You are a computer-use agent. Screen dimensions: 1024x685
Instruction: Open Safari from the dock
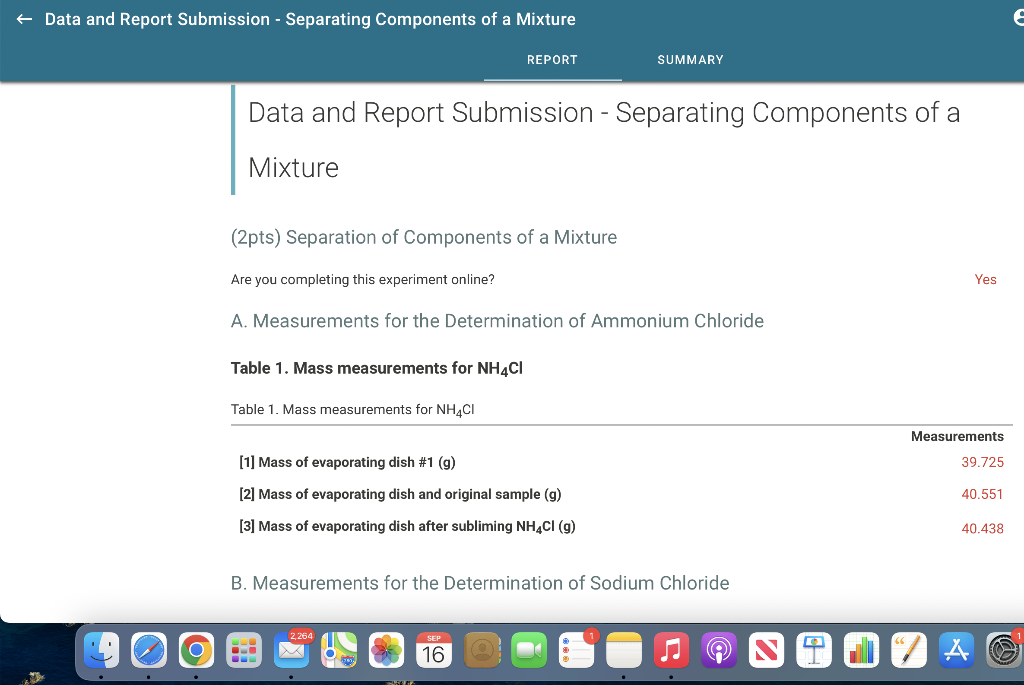pyautogui.click(x=148, y=650)
